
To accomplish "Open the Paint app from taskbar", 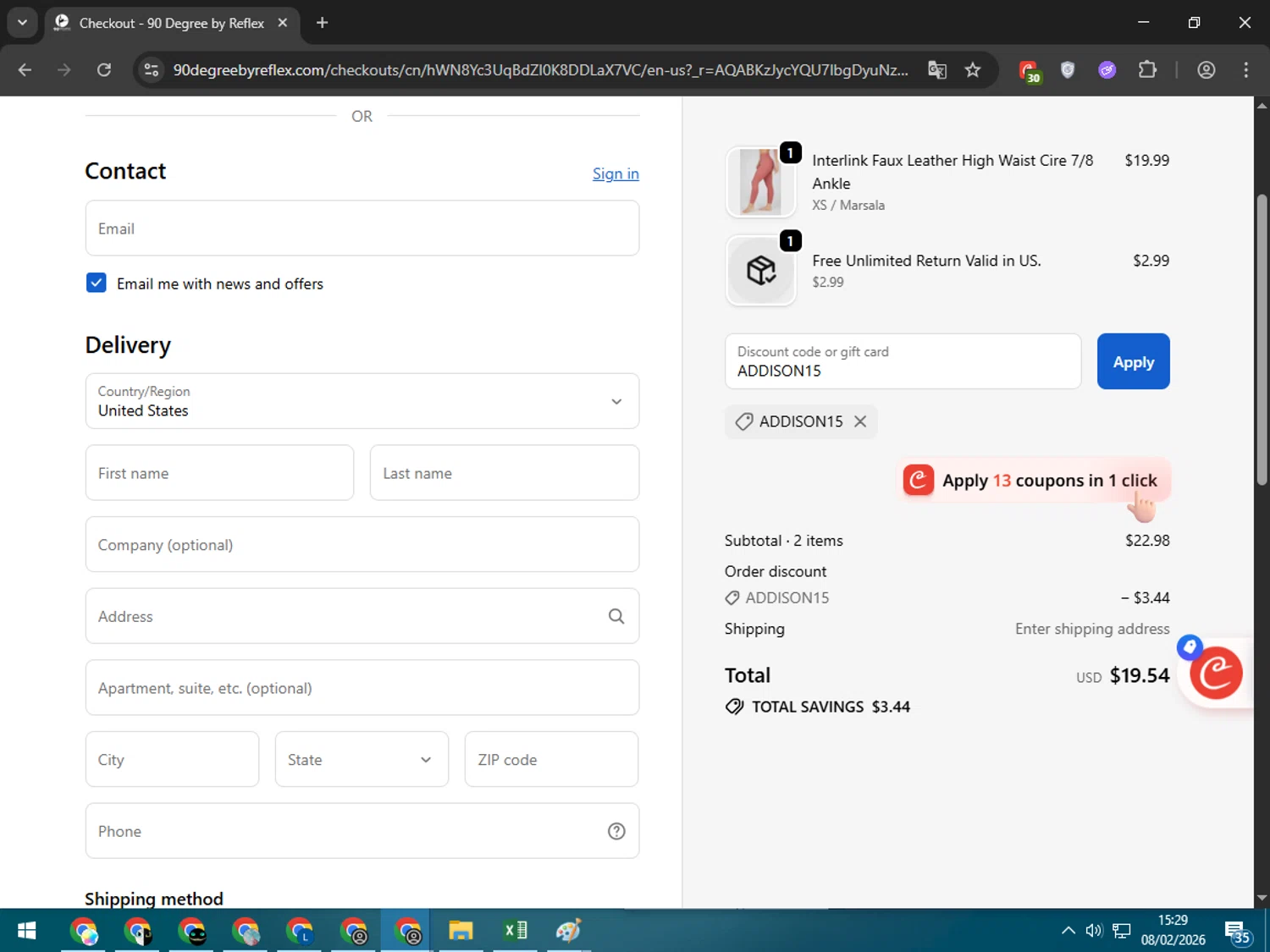I will (568, 931).
